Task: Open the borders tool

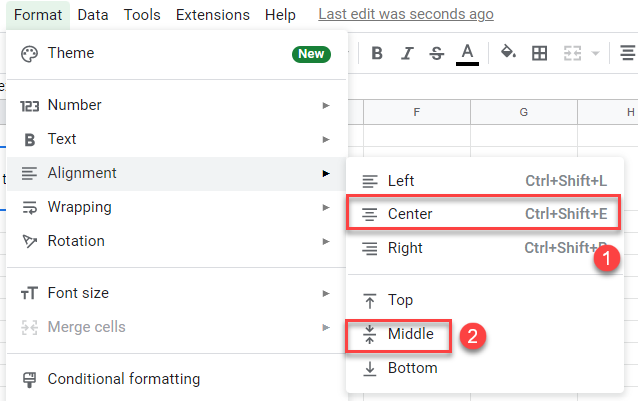Action: (539, 53)
